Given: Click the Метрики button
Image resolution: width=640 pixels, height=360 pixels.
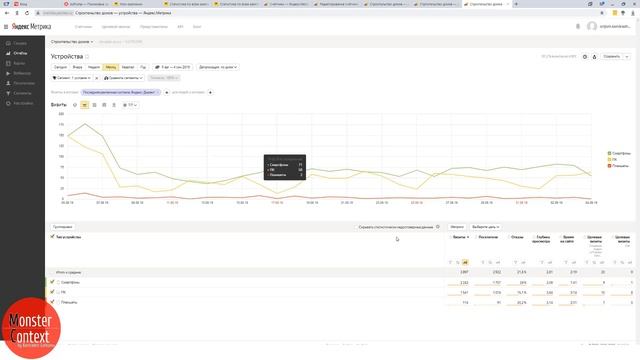Looking at the screenshot, I should (457, 227).
